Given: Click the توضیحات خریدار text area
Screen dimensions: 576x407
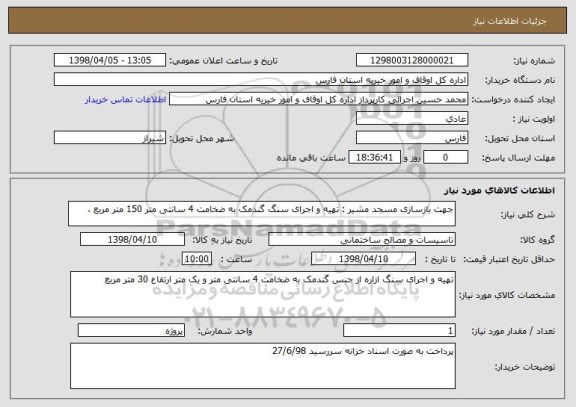Looking at the screenshot, I should tap(263, 366).
